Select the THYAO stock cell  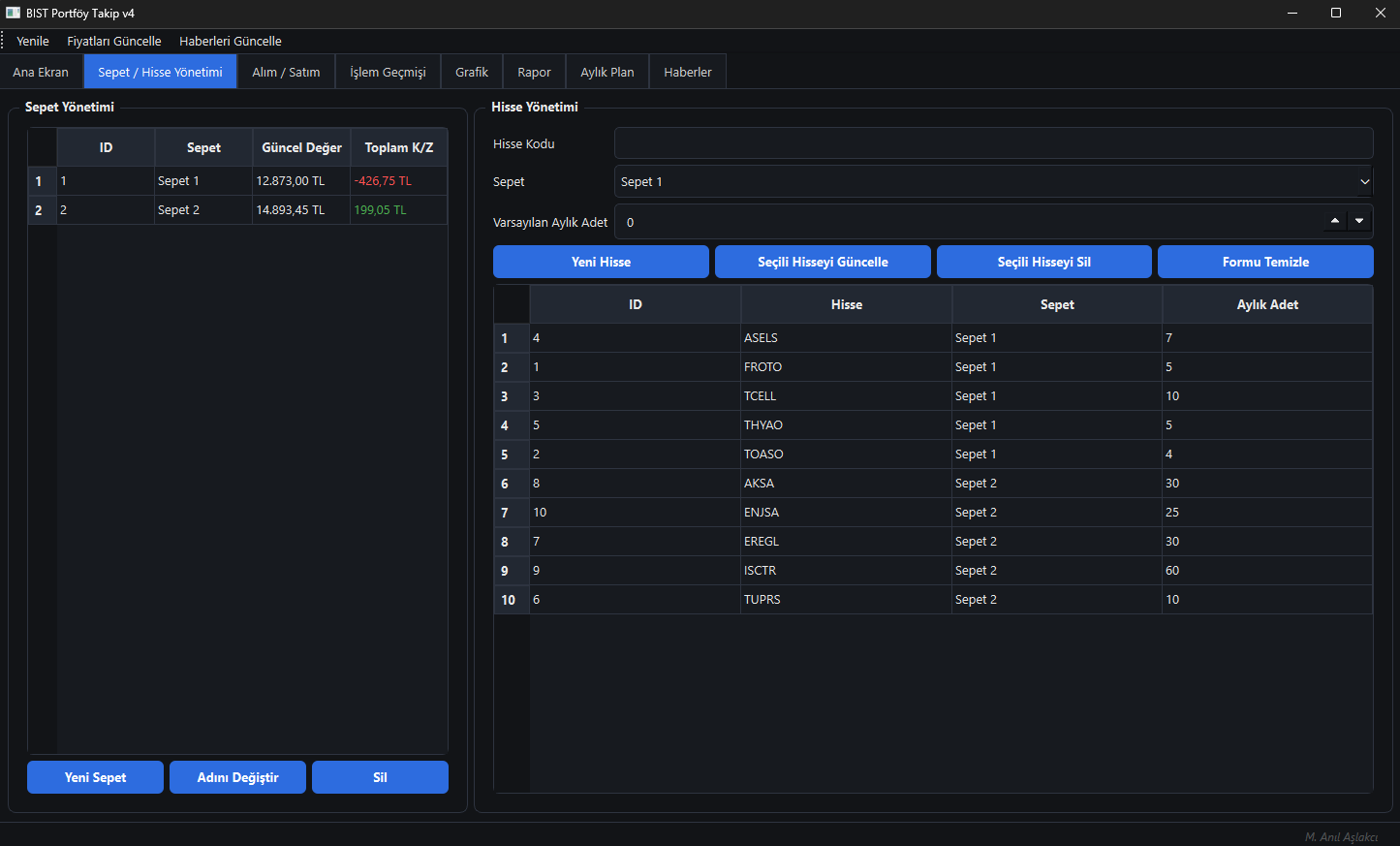click(x=846, y=425)
